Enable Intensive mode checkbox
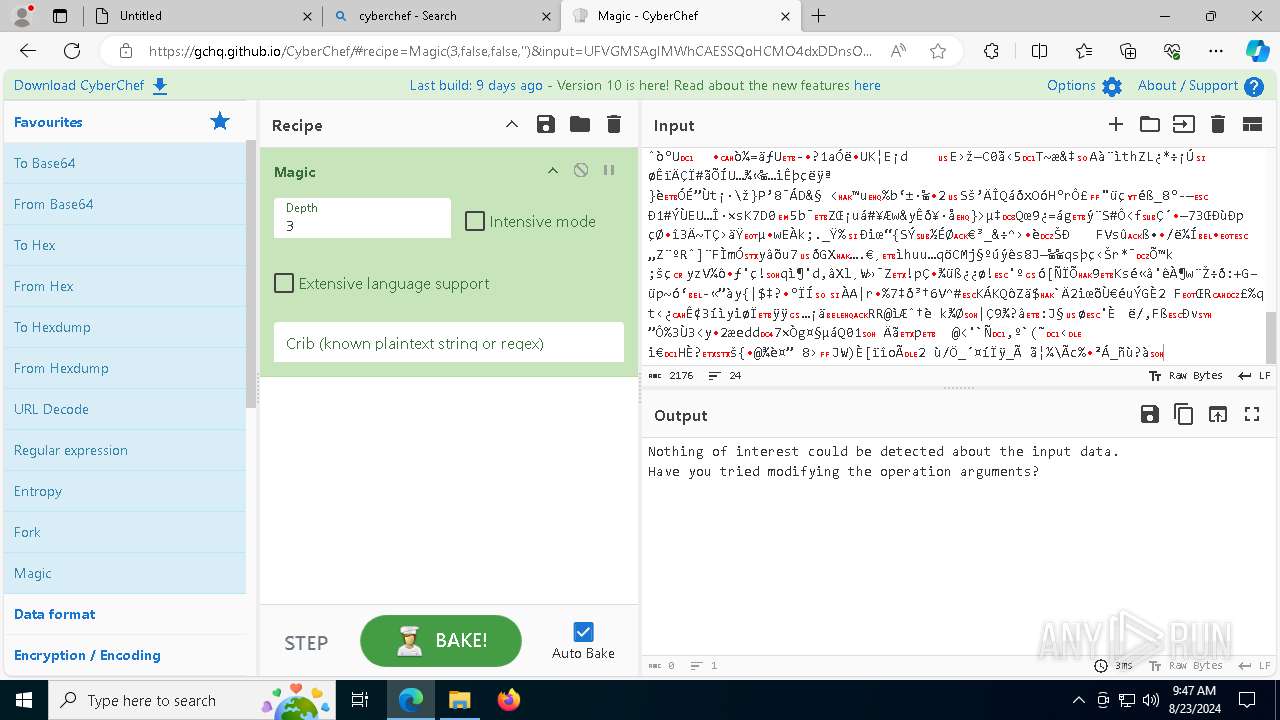Image resolution: width=1280 pixels, height=720 pixels. pos(475,221)
